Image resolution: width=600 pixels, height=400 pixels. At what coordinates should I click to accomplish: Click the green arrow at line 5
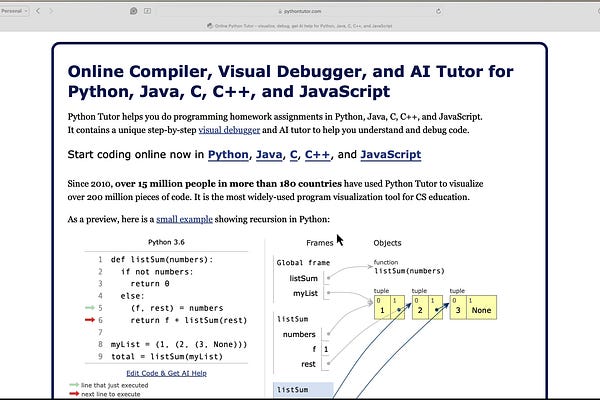[90, 308]
